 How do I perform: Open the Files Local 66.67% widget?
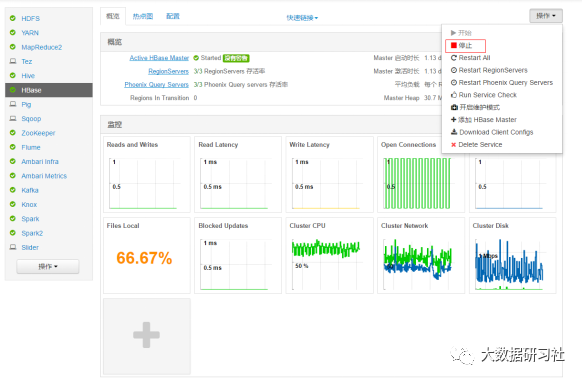click(147, 256)
